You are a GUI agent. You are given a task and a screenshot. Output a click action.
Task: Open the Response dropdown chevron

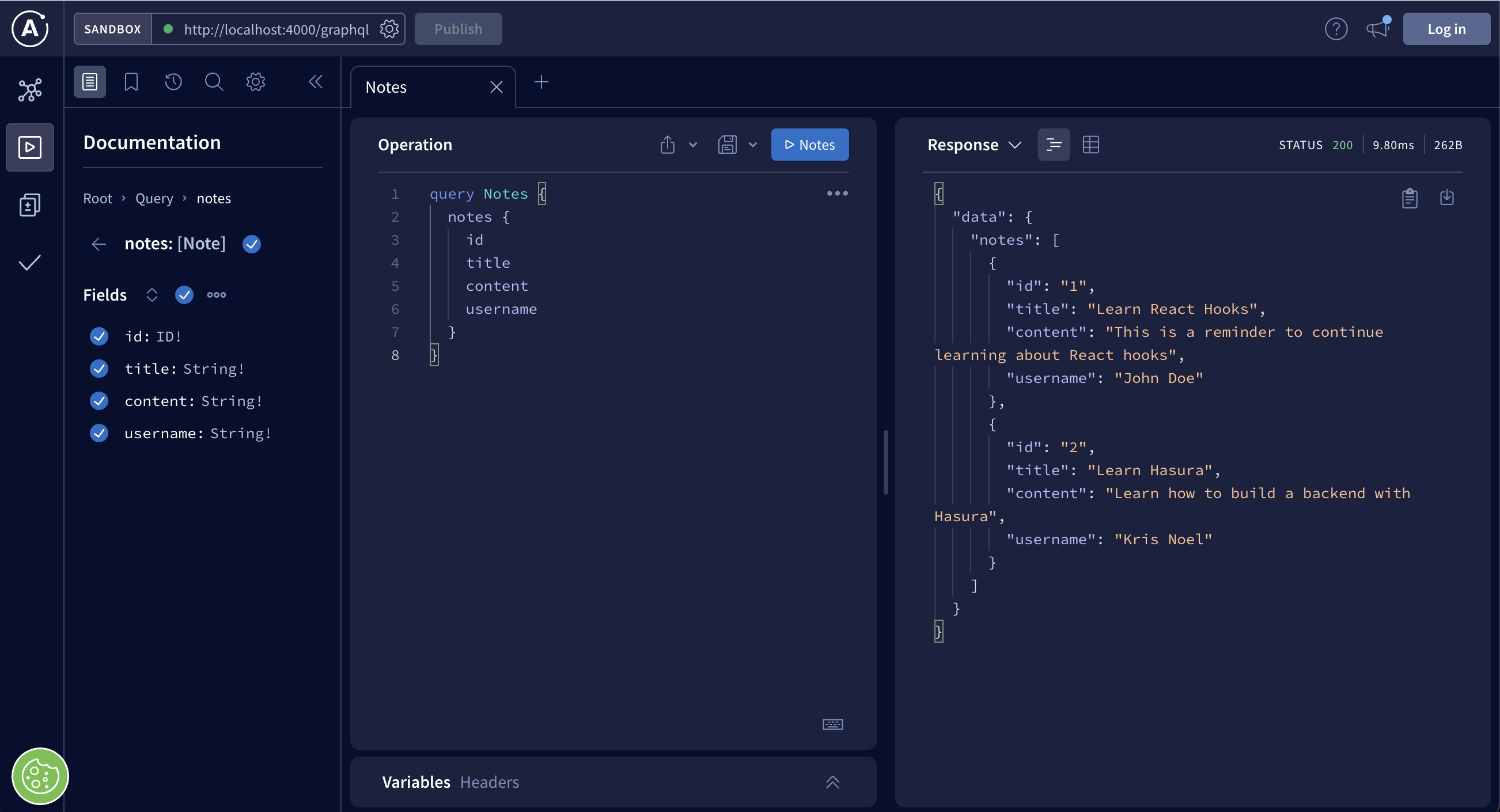[x=1015, y=145]
